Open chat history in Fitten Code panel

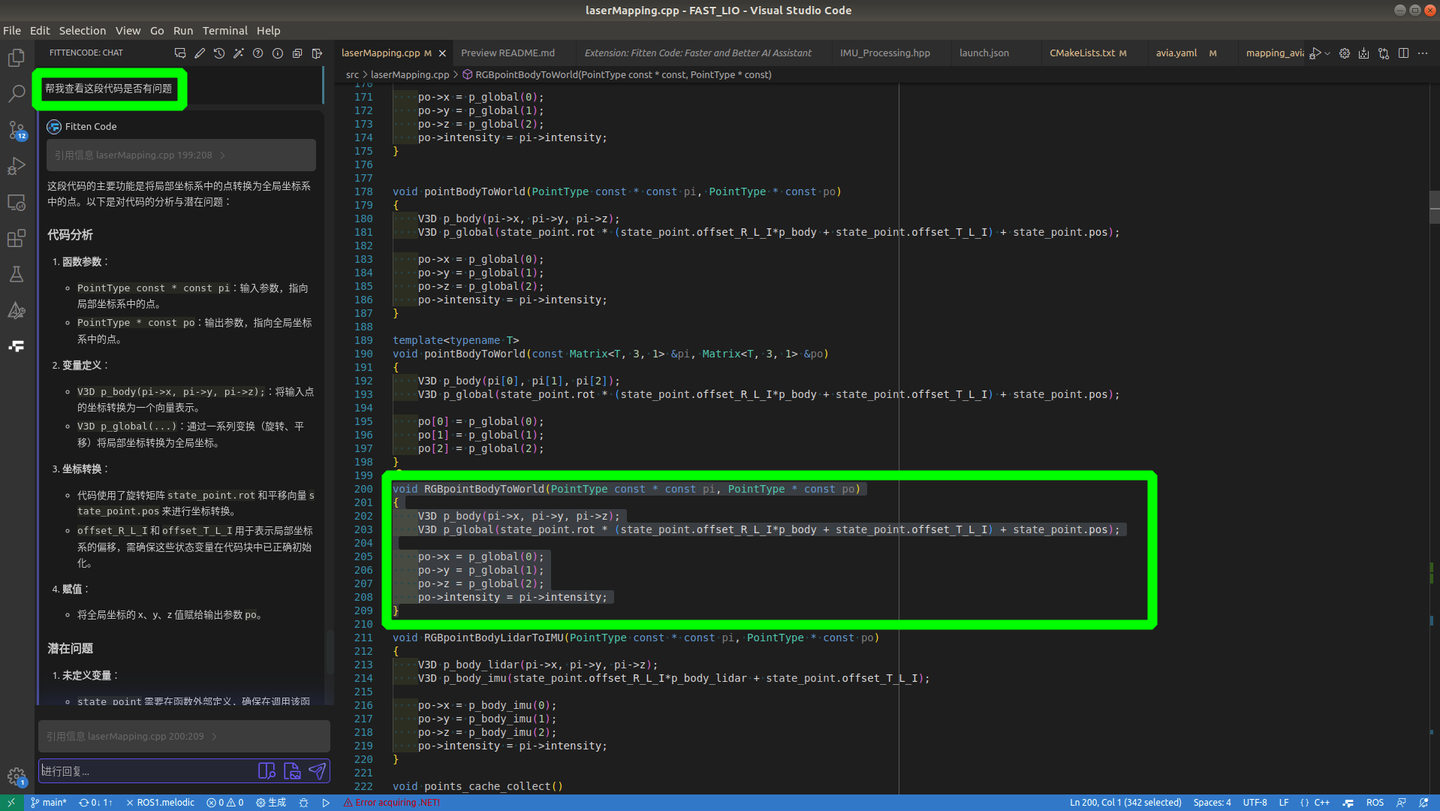coord(219,53)
